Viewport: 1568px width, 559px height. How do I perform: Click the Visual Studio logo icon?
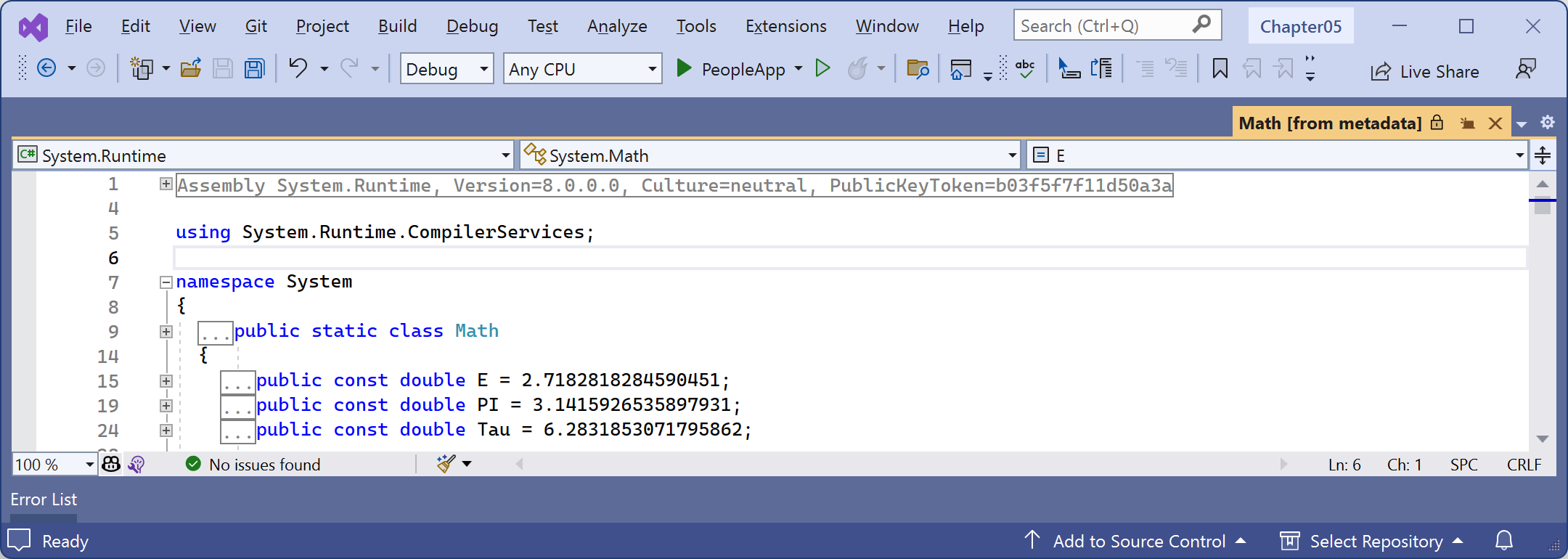click(x=33, y=28)
